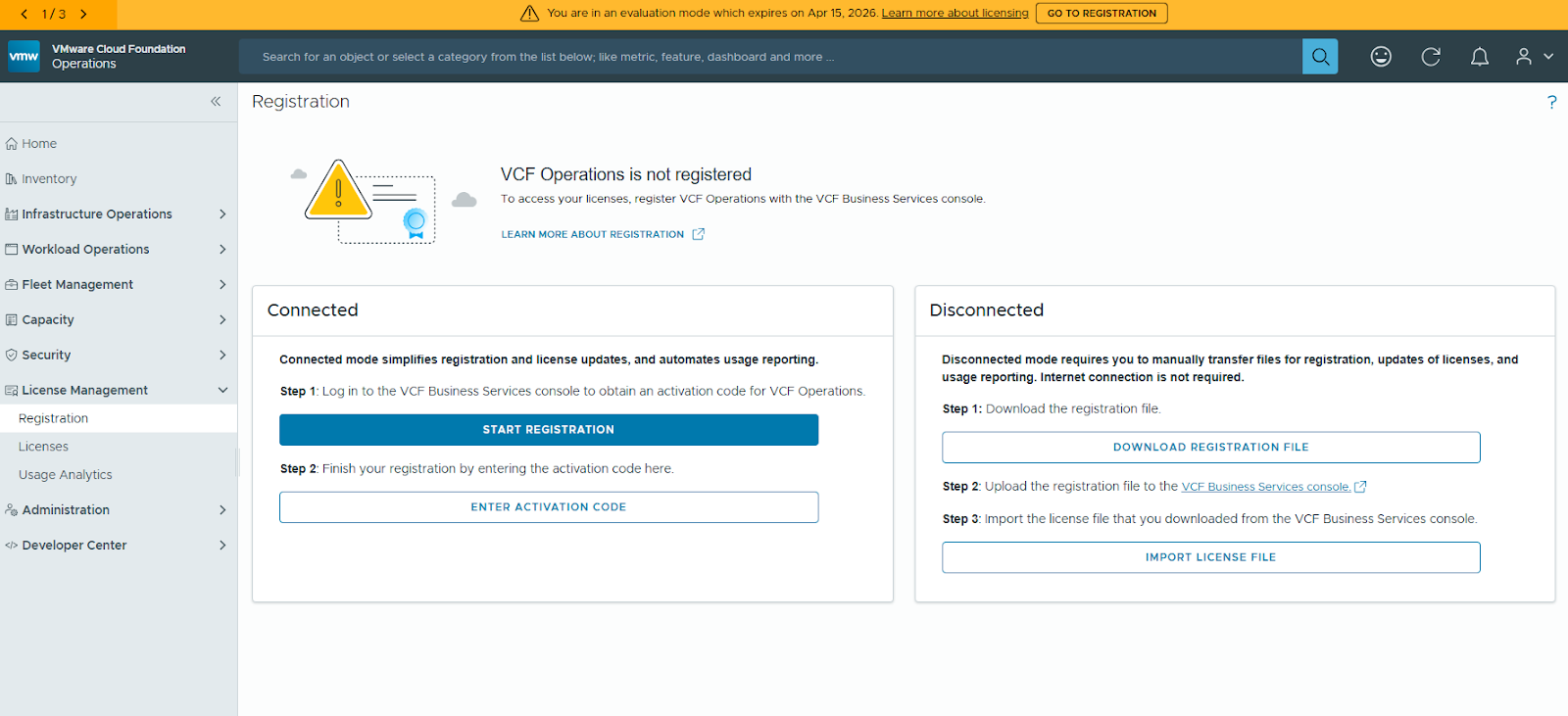Click the Home icon in sidebar
This screenshot has width=1568, height=716.
12,144
